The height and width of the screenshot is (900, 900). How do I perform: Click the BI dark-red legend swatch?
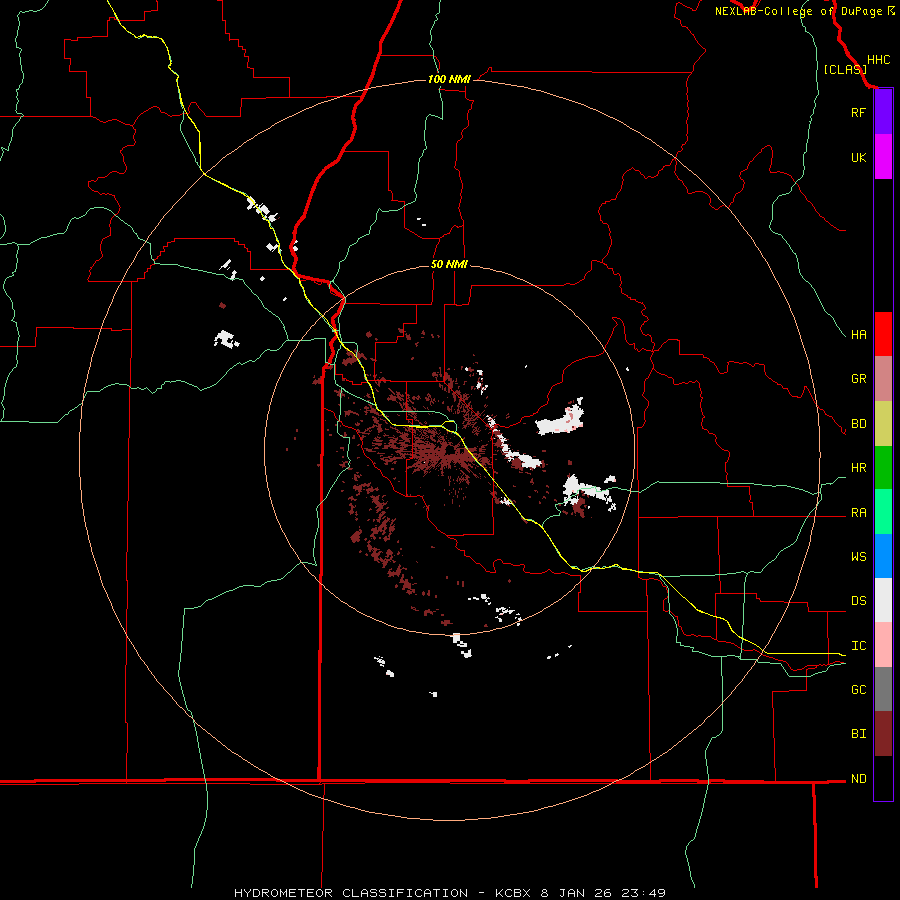pos(883,734)
